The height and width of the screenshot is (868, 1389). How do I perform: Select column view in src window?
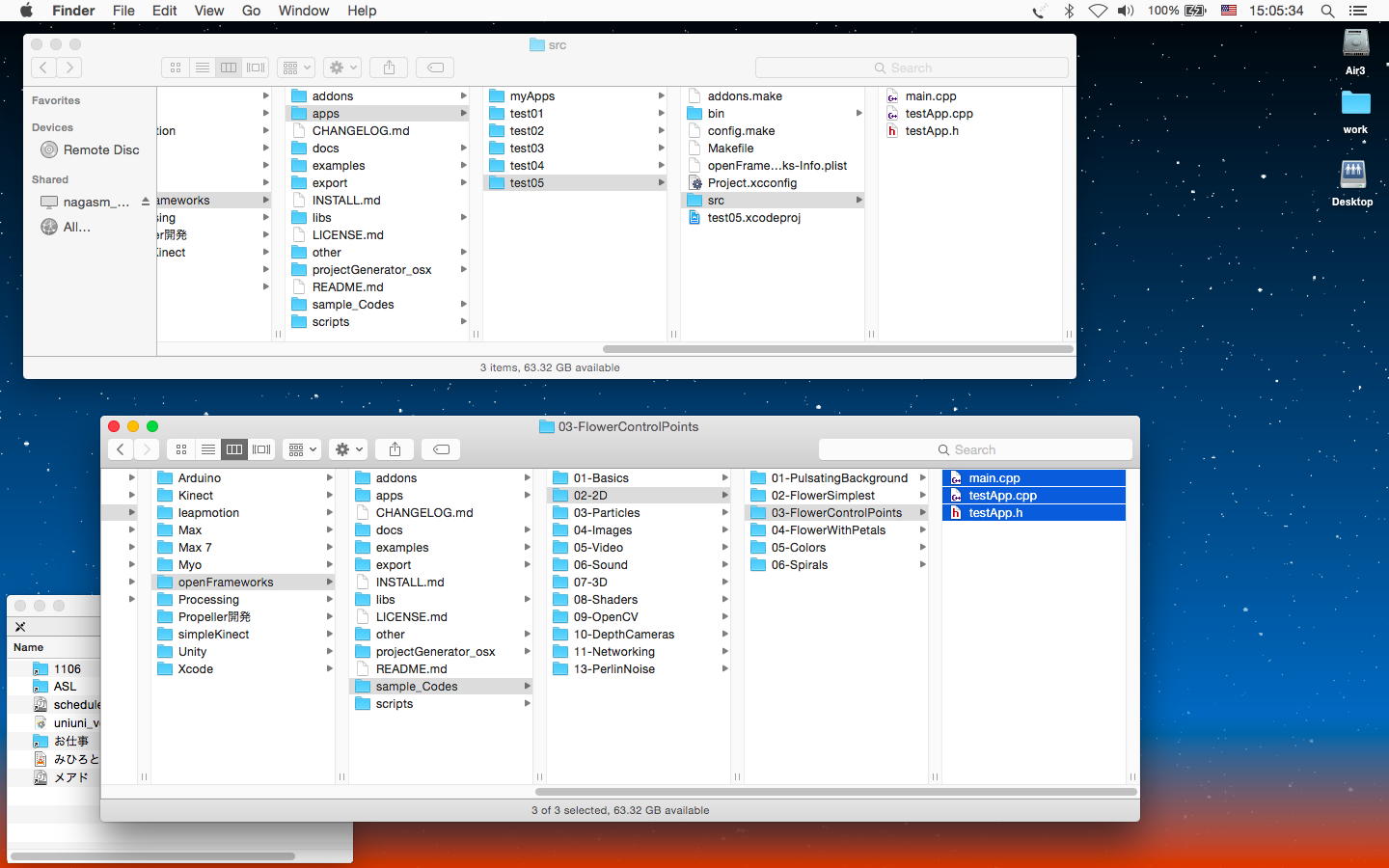click(229, 68)
